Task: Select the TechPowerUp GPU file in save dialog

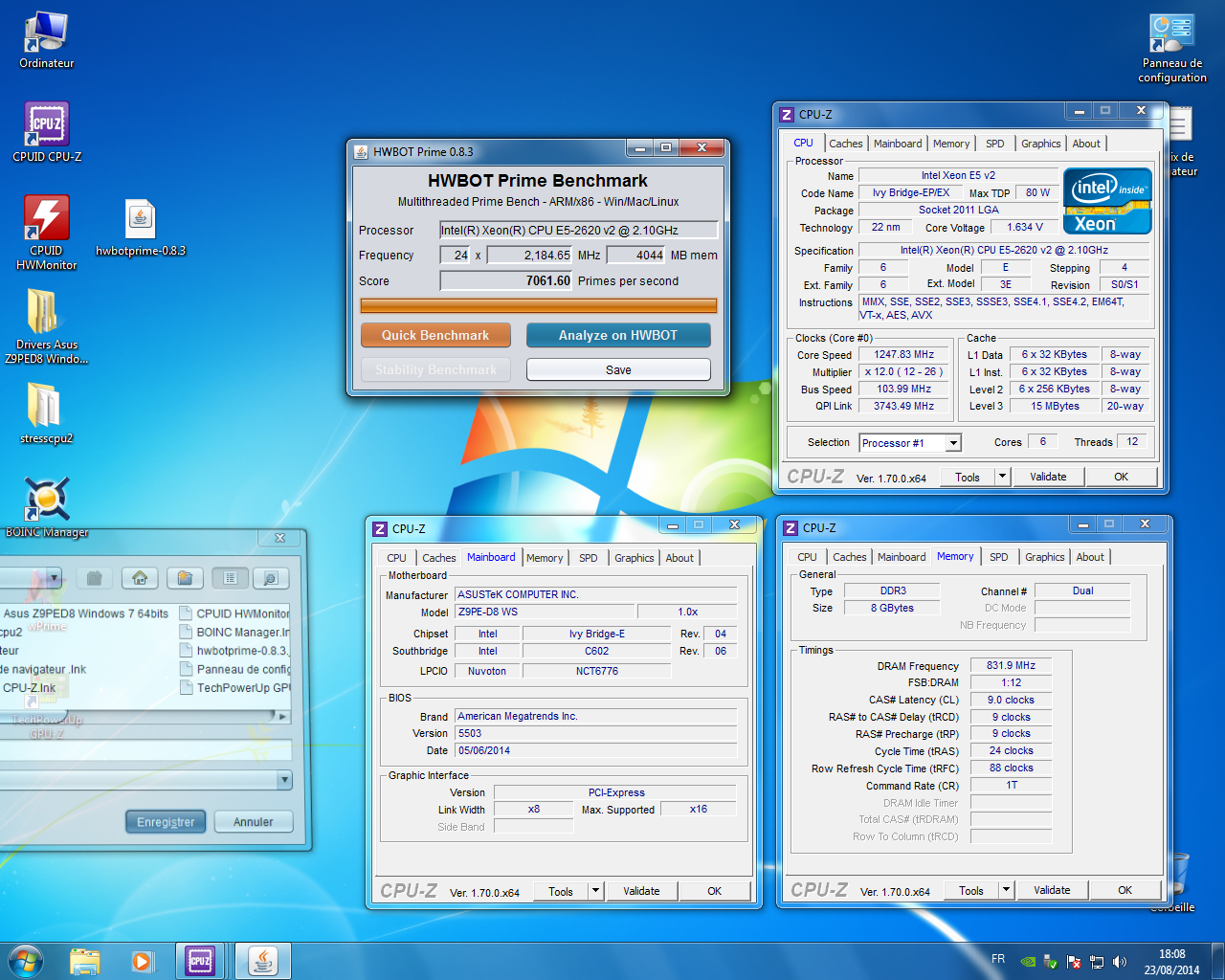Action: point(235,687)
